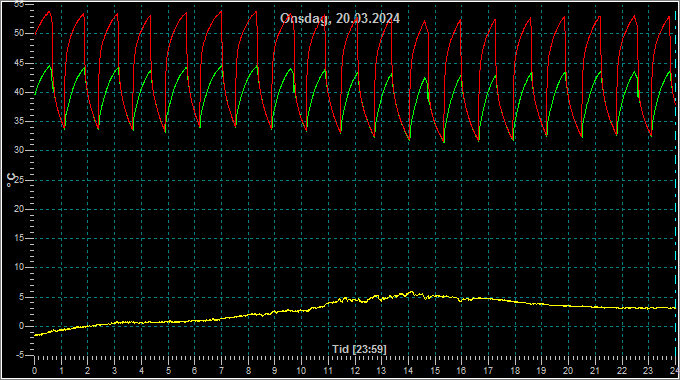
Task: Select hour 3 on the time axis
Action: point(114,371)
